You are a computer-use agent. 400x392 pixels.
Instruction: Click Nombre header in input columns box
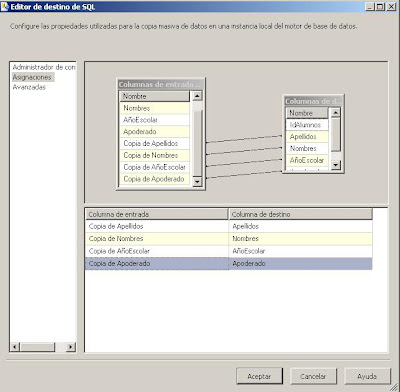pyautogui.click(x=154, y=96)
